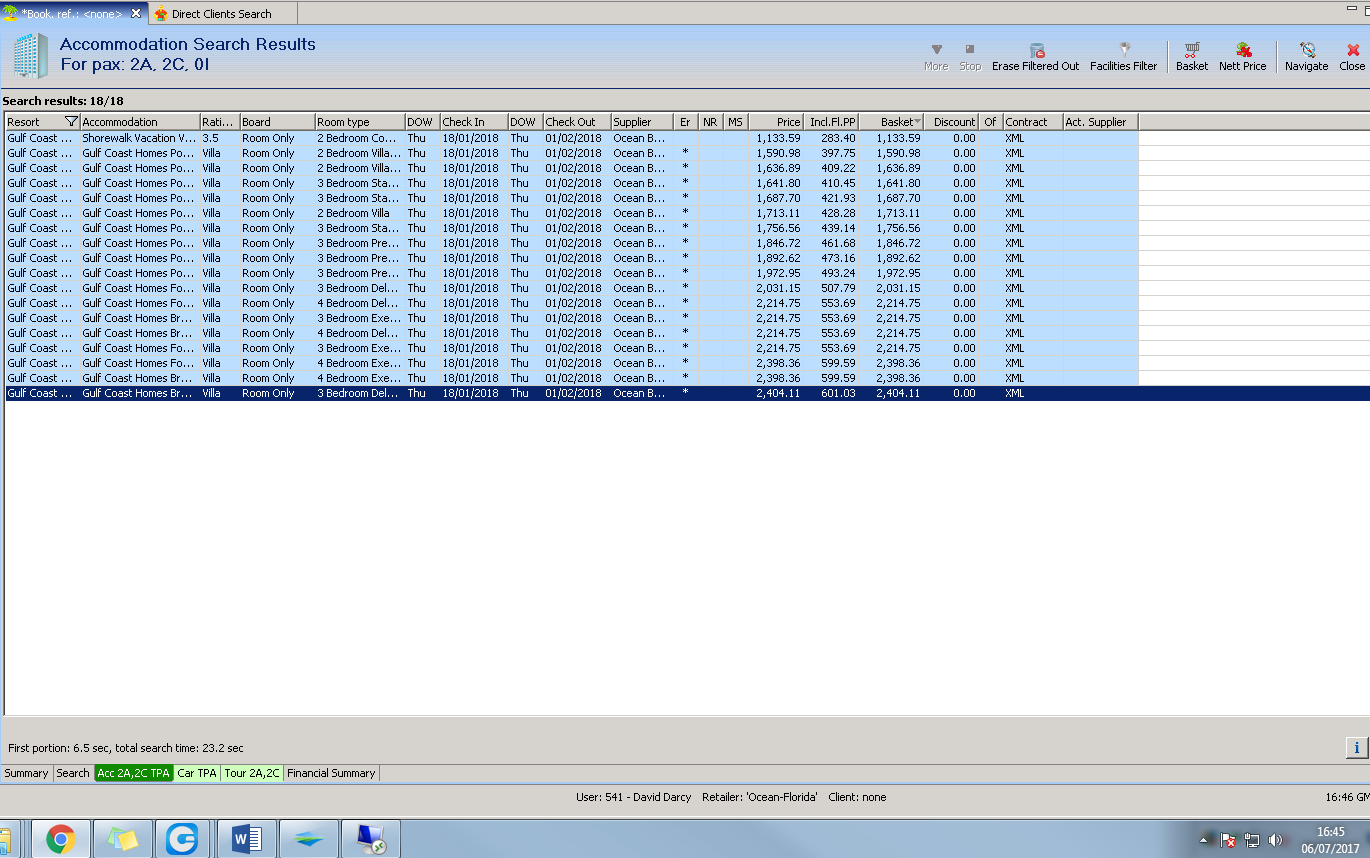The height and width of the screenshot is (858, 1370).
Task: Click the Board column header
Action: (278, 122)
